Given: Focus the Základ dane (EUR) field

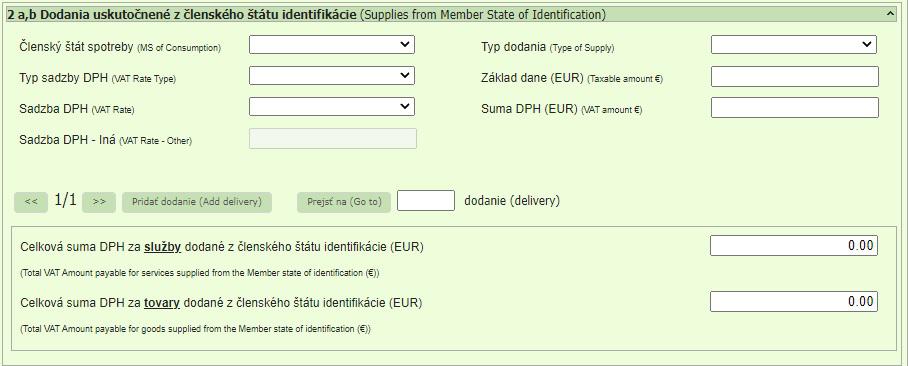Looking at the screenshot, I should (x=794, y=76).
